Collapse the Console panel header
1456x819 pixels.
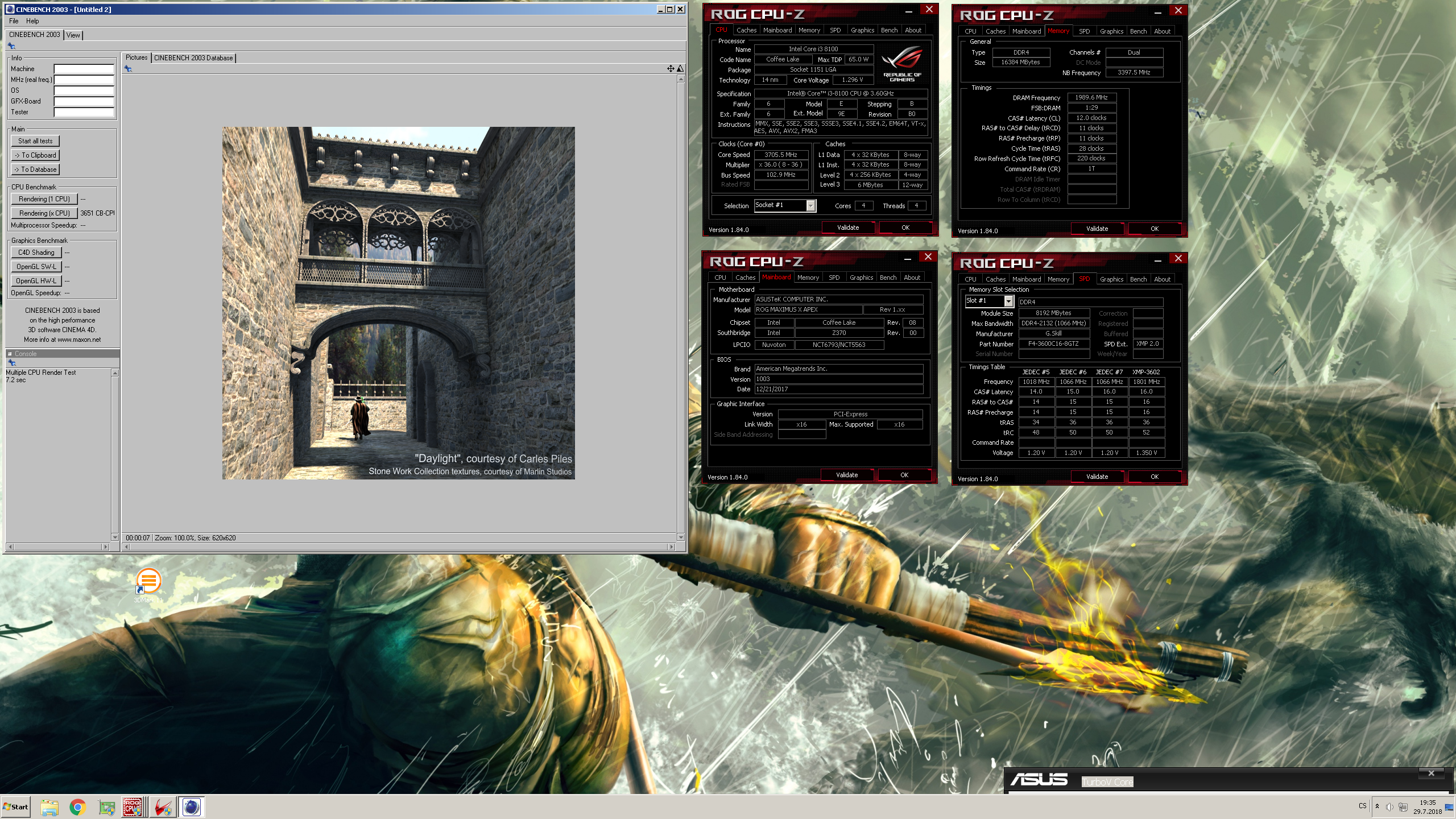(10, 354)
